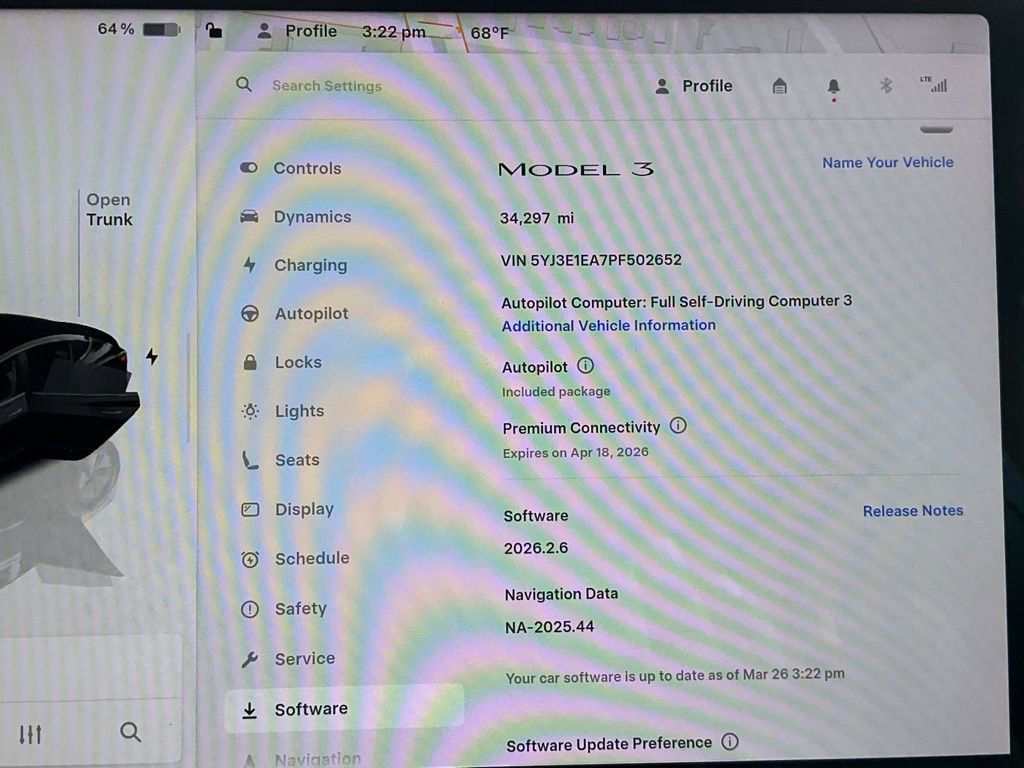1024x768 pixels.
Task: Click the Autopilot steering wheel icon
Action: pyautogui.click(x=249, y=313)
